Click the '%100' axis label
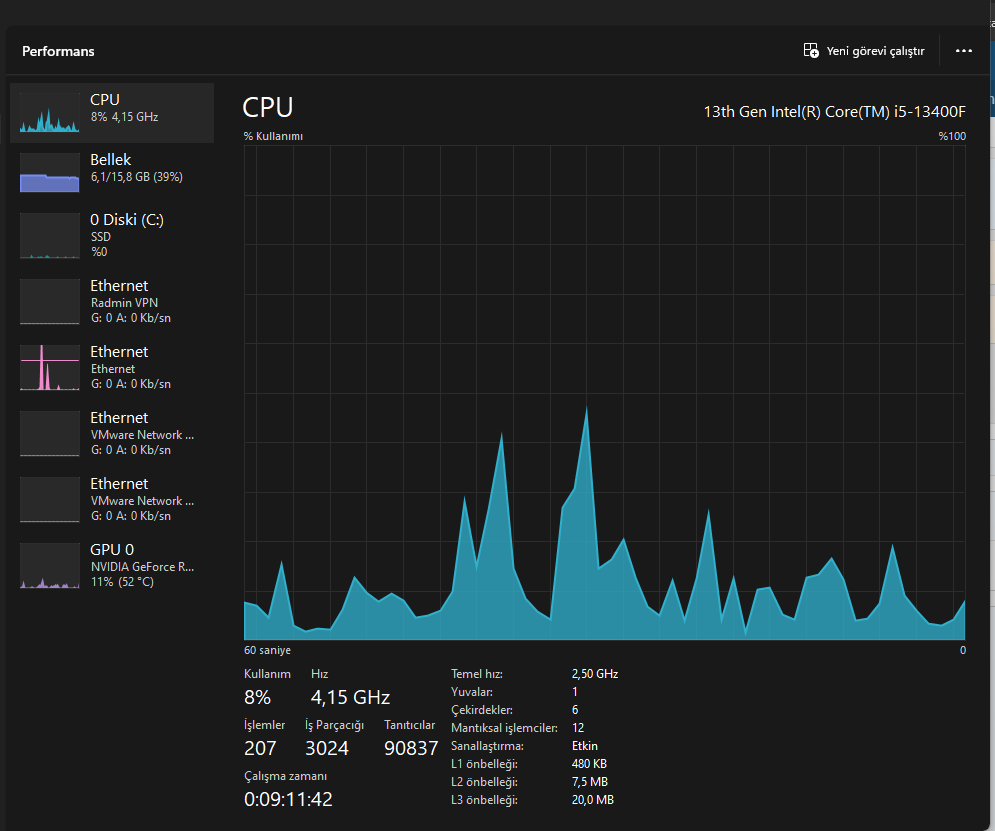This screenshot has width=995, height=831. [952, 136]
